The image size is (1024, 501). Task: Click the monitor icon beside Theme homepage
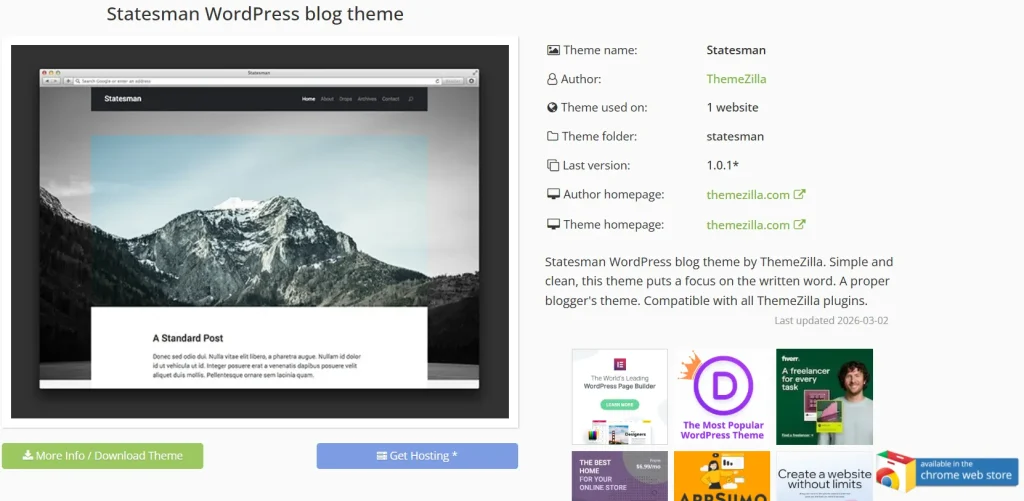pos(553,225)
